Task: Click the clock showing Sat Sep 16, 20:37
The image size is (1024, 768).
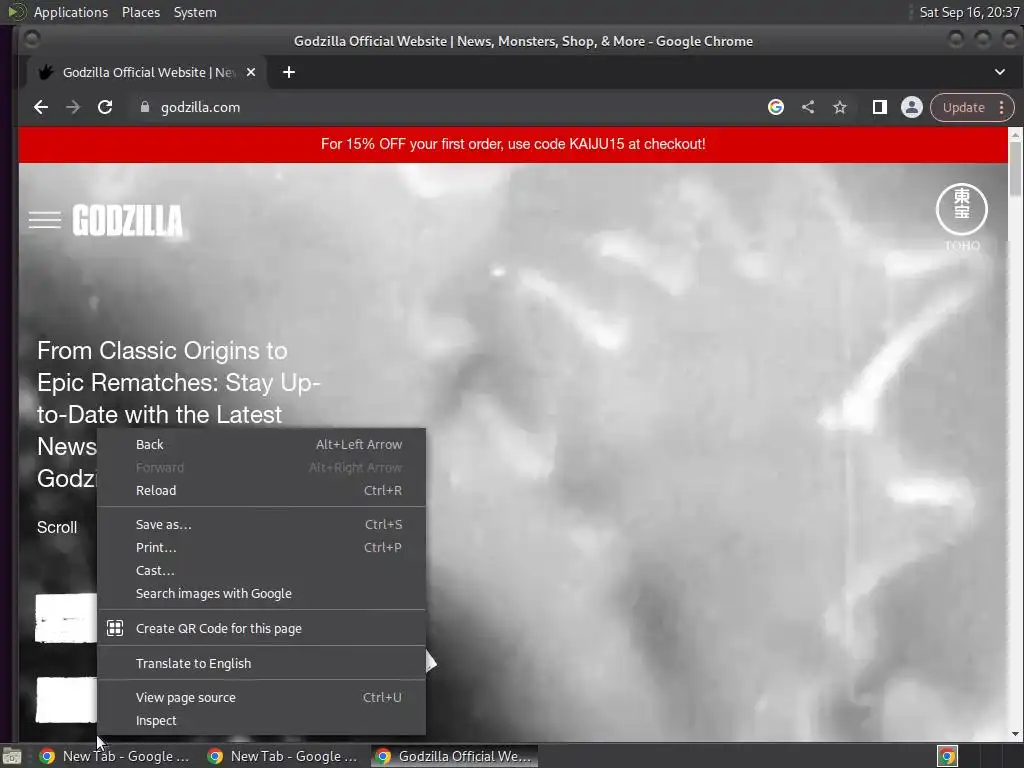Action: [x=968, y=12]
